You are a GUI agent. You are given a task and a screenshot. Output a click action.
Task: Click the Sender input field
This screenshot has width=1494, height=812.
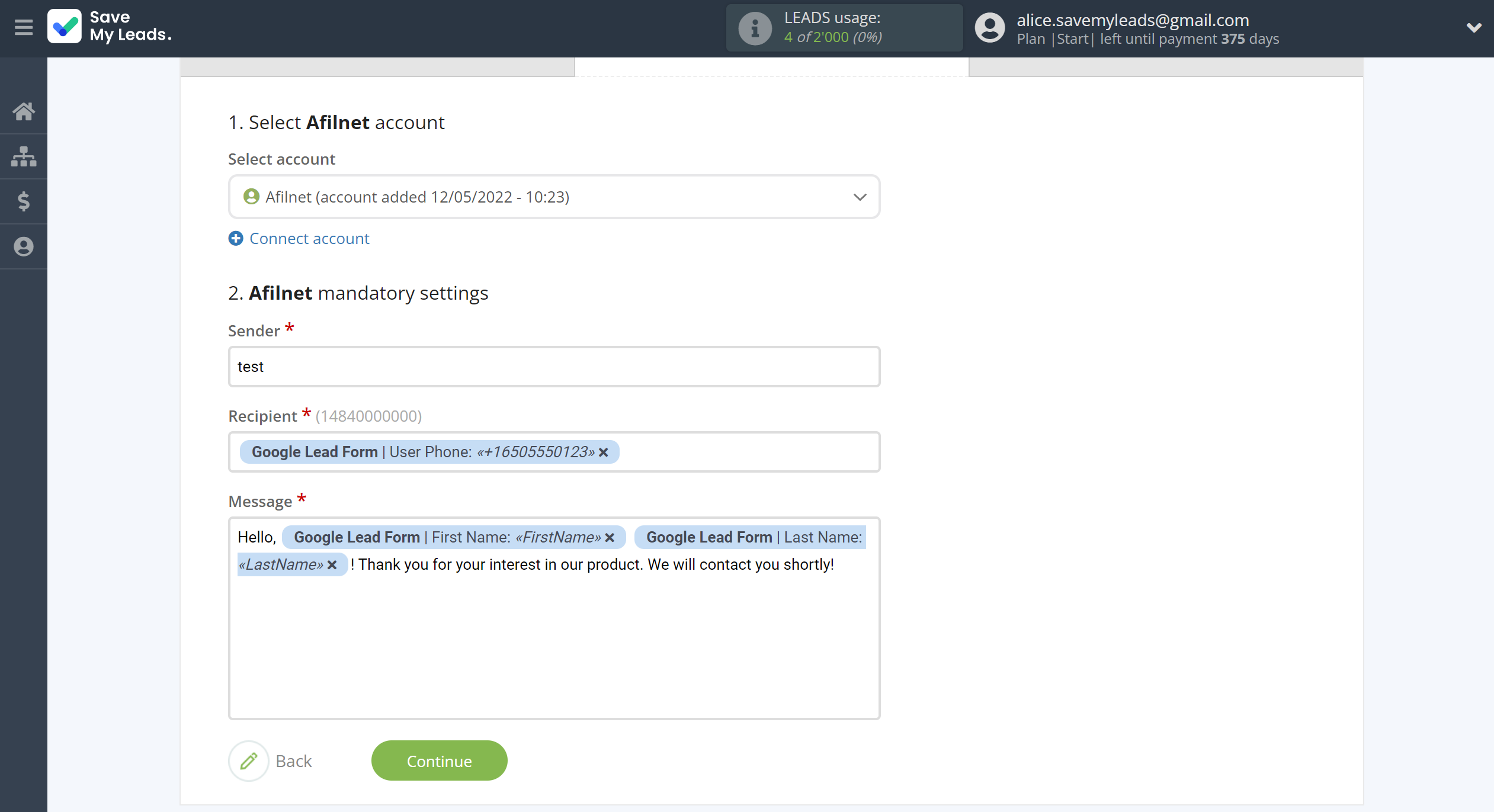(x=554, y=367)
